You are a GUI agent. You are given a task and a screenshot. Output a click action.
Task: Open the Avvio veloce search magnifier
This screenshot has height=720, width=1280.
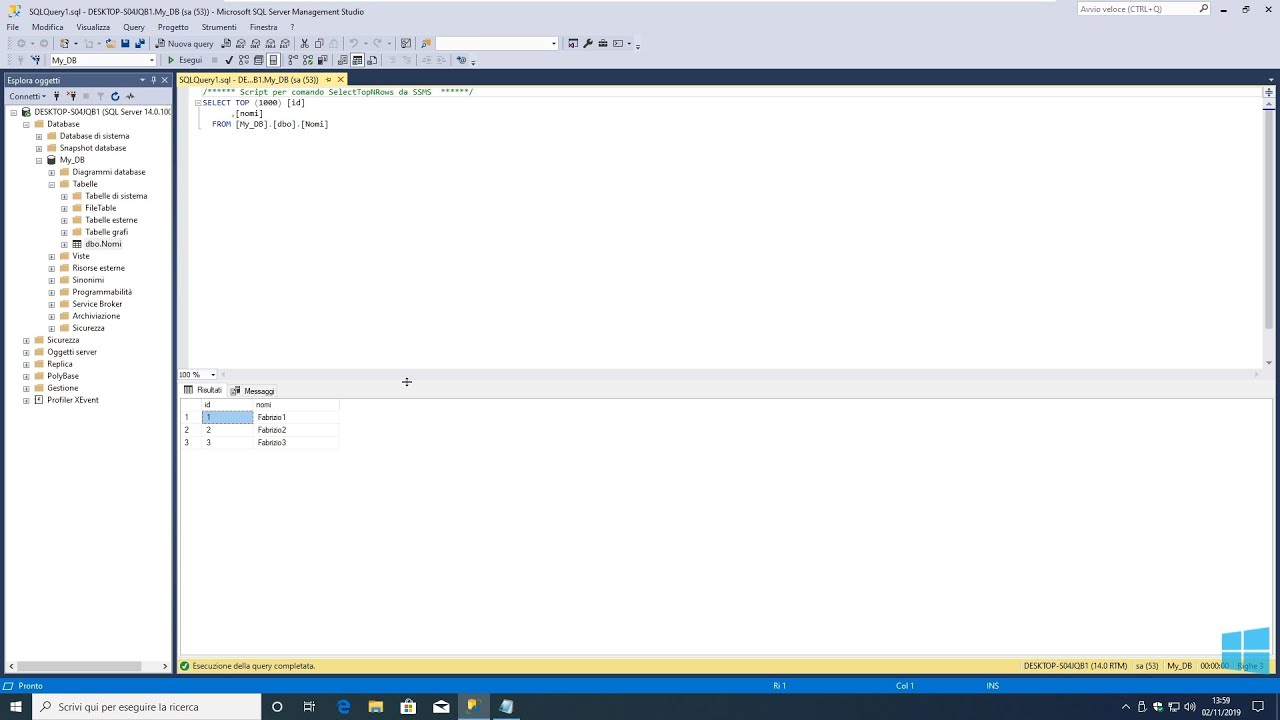(1204, 9)
